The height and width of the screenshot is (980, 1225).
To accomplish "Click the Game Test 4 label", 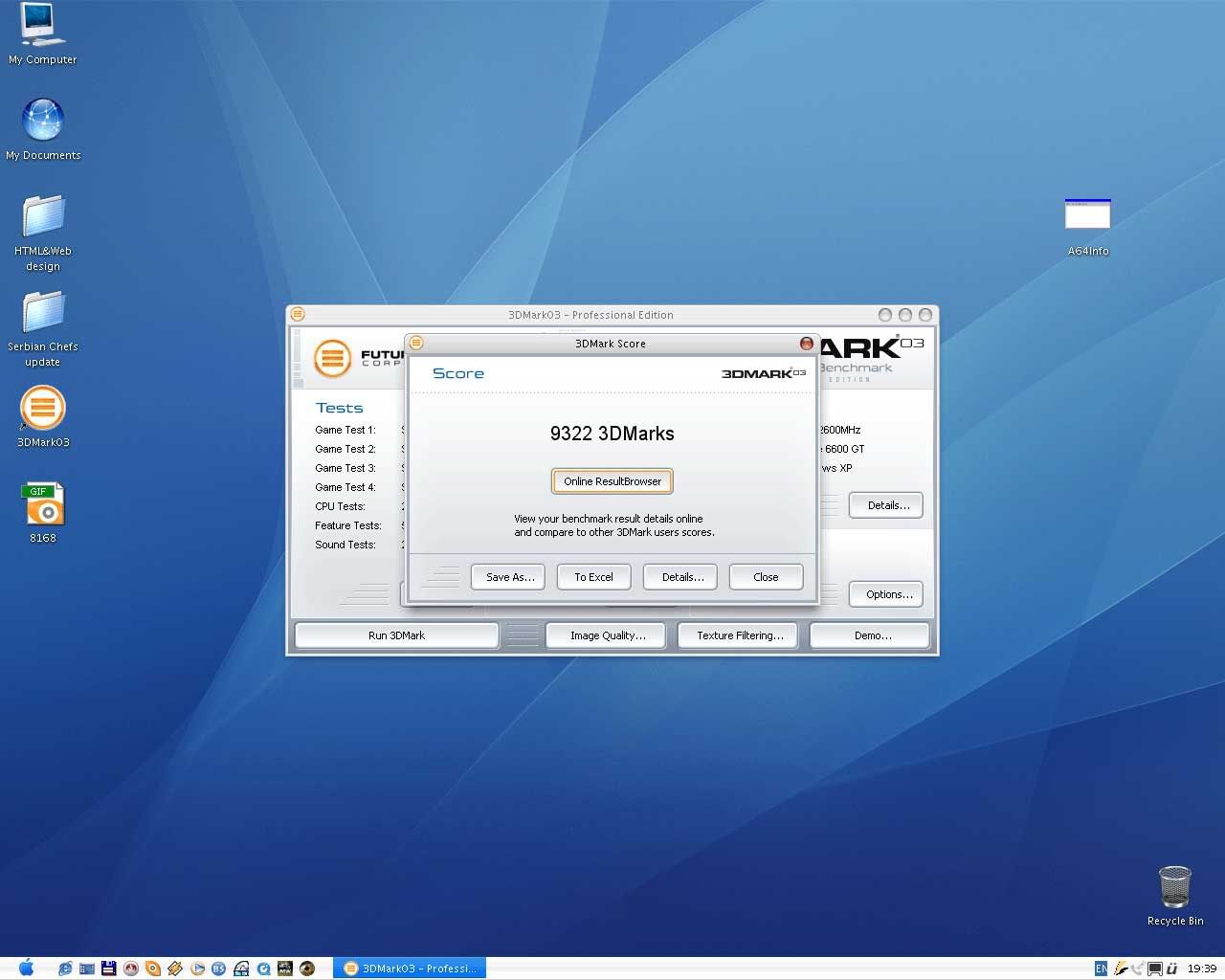I will coord(345,487).
